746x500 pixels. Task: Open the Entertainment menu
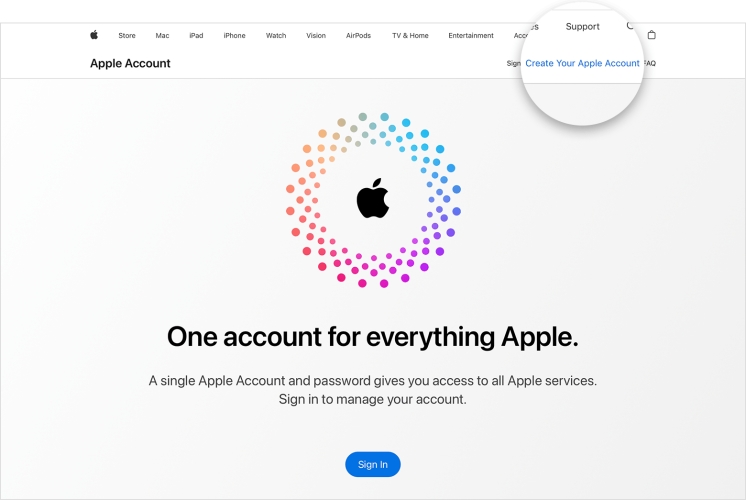pos(471,36)
